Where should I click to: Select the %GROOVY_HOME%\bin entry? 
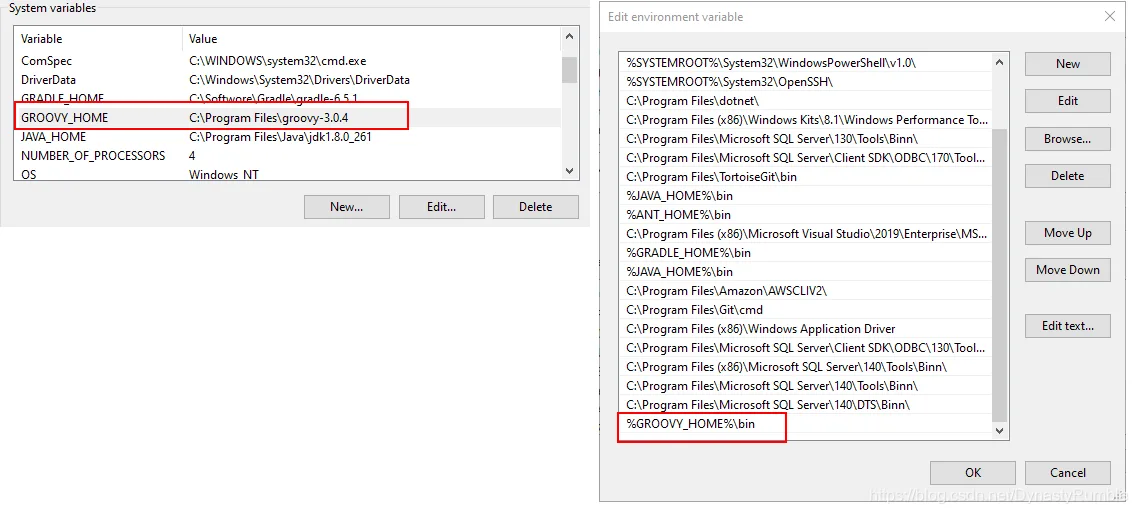pyautogui.click(x=806, y=423)
